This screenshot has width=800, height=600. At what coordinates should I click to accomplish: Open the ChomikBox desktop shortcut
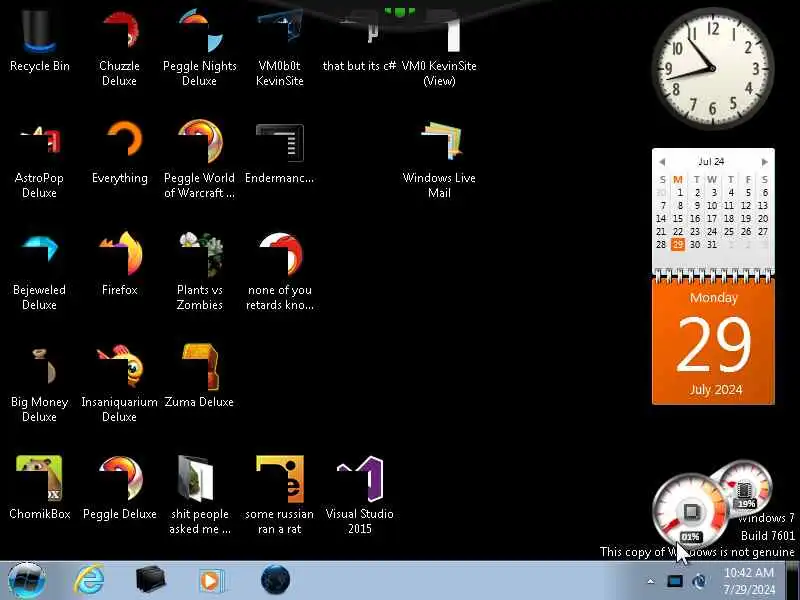pyautogui.click(x=39, y=488)
